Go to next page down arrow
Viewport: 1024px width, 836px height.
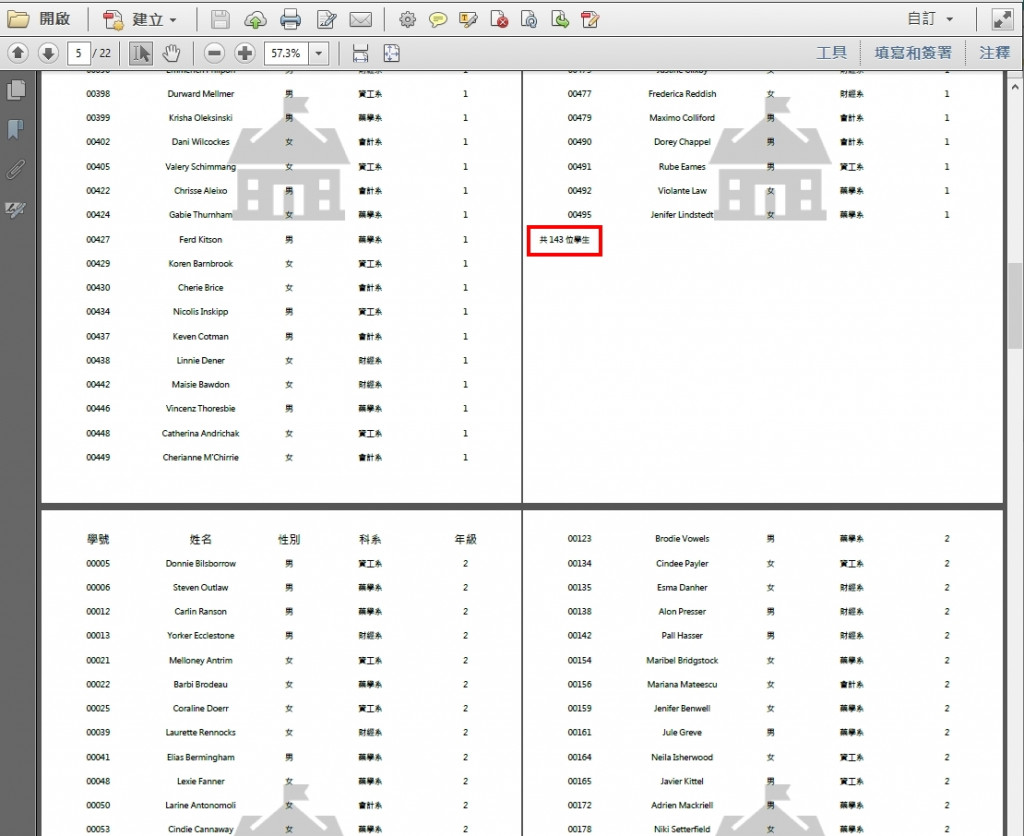pyautogui.click(x=48, y=52)
